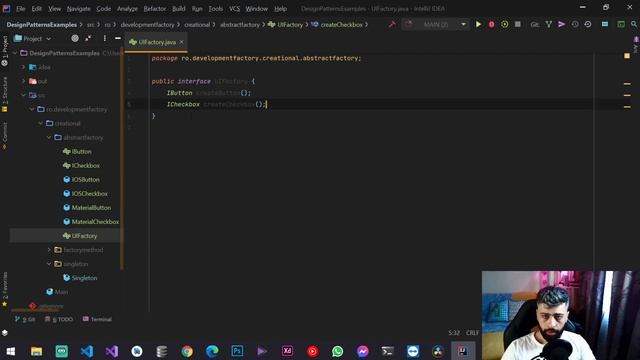Collapse the creational package
The image size is (640, 360).
tap(40, 123)
